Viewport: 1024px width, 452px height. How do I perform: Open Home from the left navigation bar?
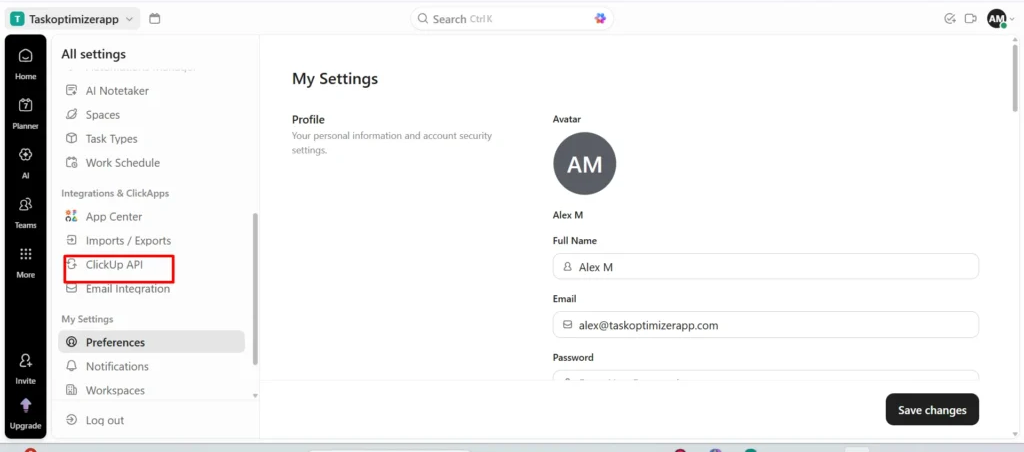[25, 63]
